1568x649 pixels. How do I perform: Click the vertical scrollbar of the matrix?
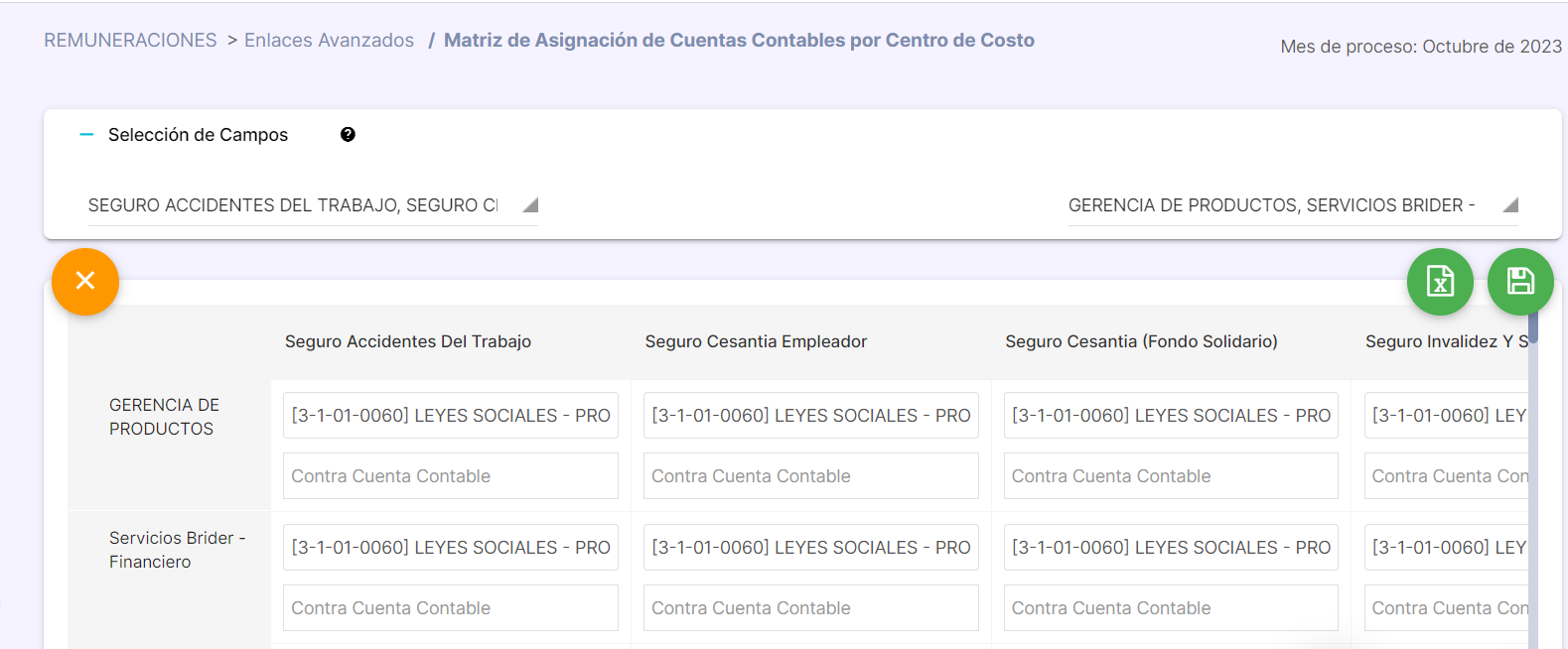(1532, 476)
